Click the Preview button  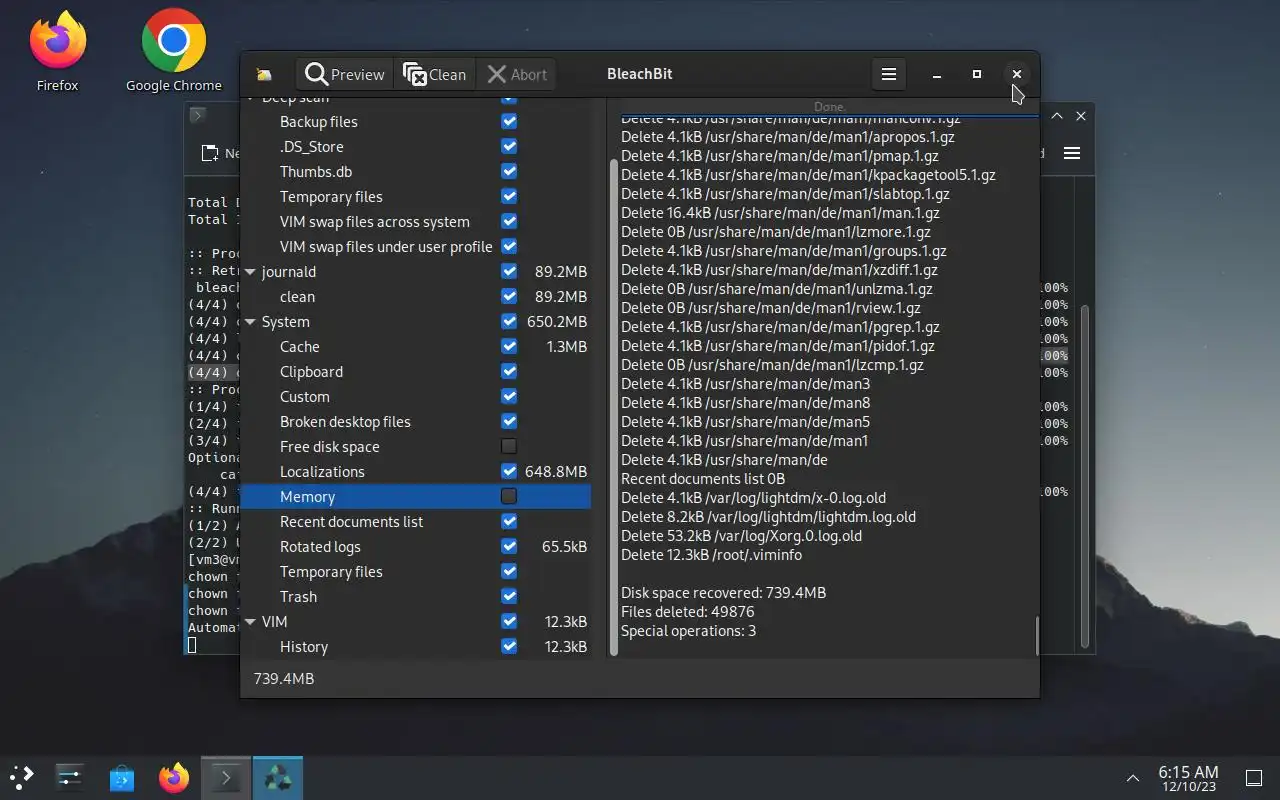(x=345, y=74)
